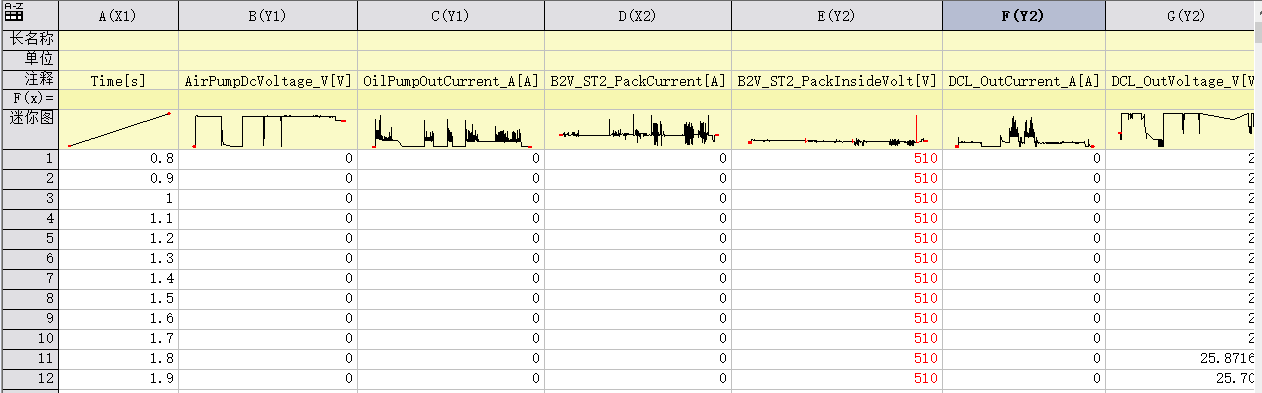Click the time cell with value 1.1
This screenshot has height=393, width=1262.
(x=118, y=219)
